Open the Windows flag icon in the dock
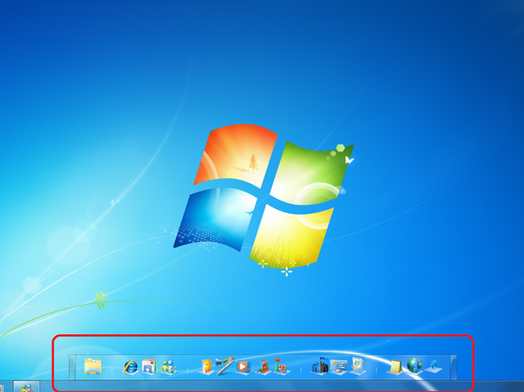This screenshot has height=392, width=524. (358, 366)
